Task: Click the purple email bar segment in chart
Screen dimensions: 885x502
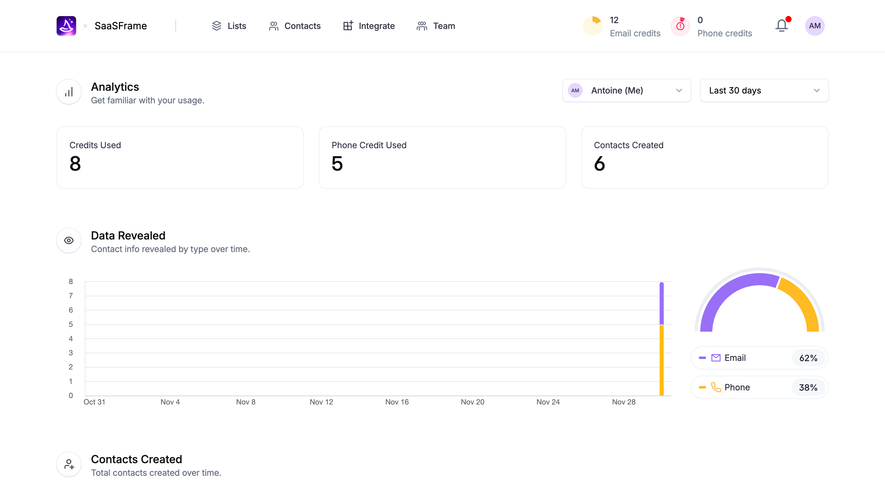Action: 661,303
